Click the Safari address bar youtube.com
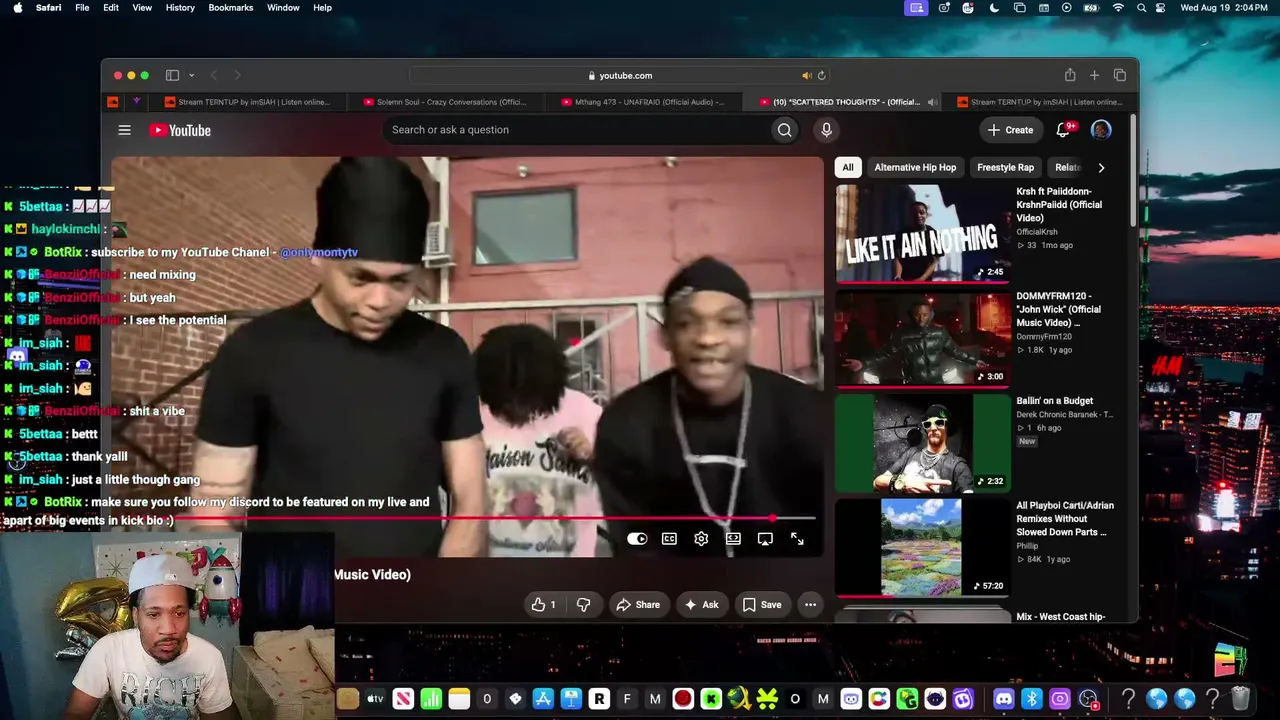1280x720 pixels. tap(620, 75)
